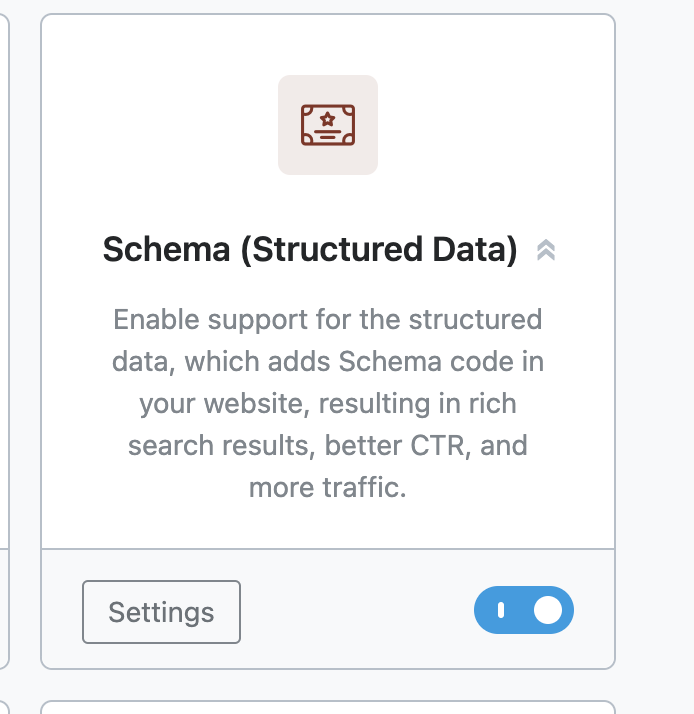Click the description line 'Enable support for the structured'
Screen dimensions: 694x714
(x=328, y=319)
